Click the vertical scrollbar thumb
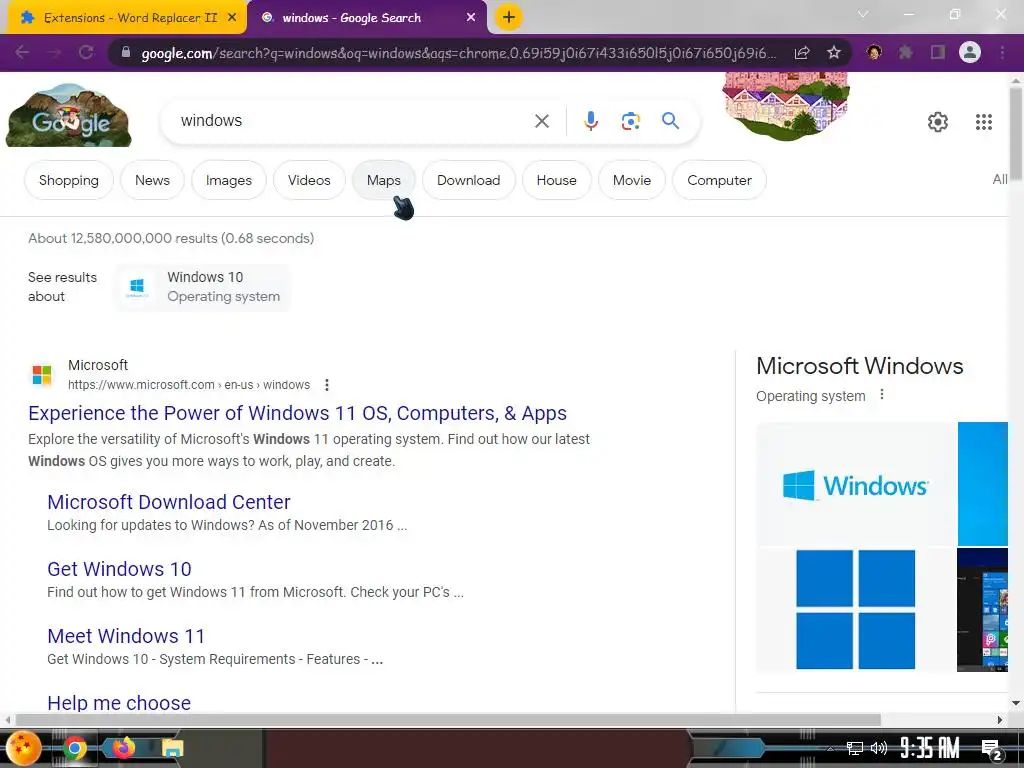Image resolution: width=1024 pixels, height=768 pixels. (1015, 135)
